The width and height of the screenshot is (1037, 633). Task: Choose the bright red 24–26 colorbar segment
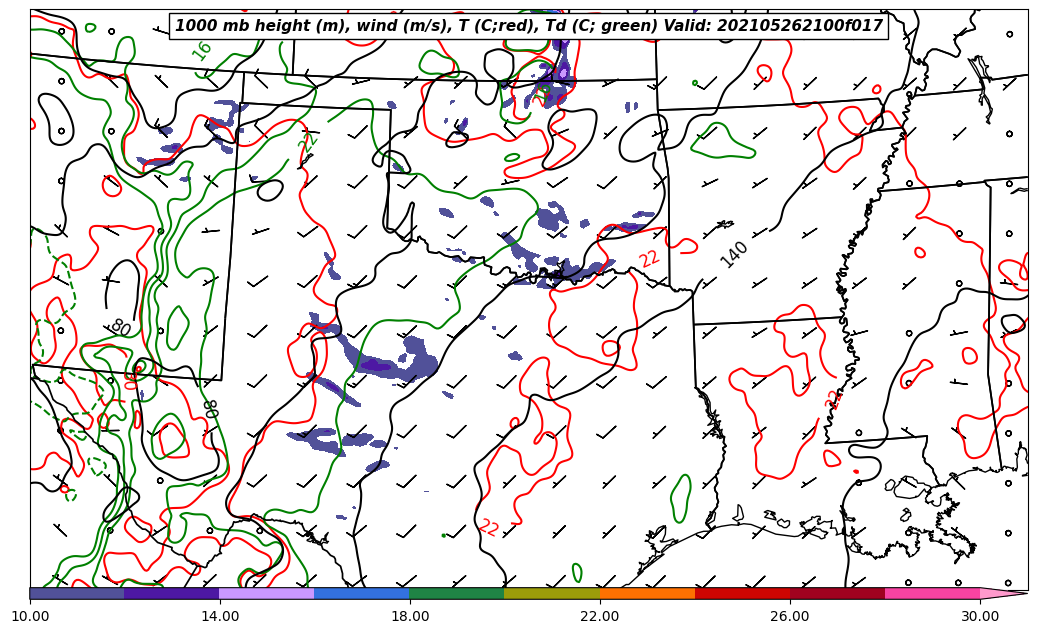[x=742, y=593]
